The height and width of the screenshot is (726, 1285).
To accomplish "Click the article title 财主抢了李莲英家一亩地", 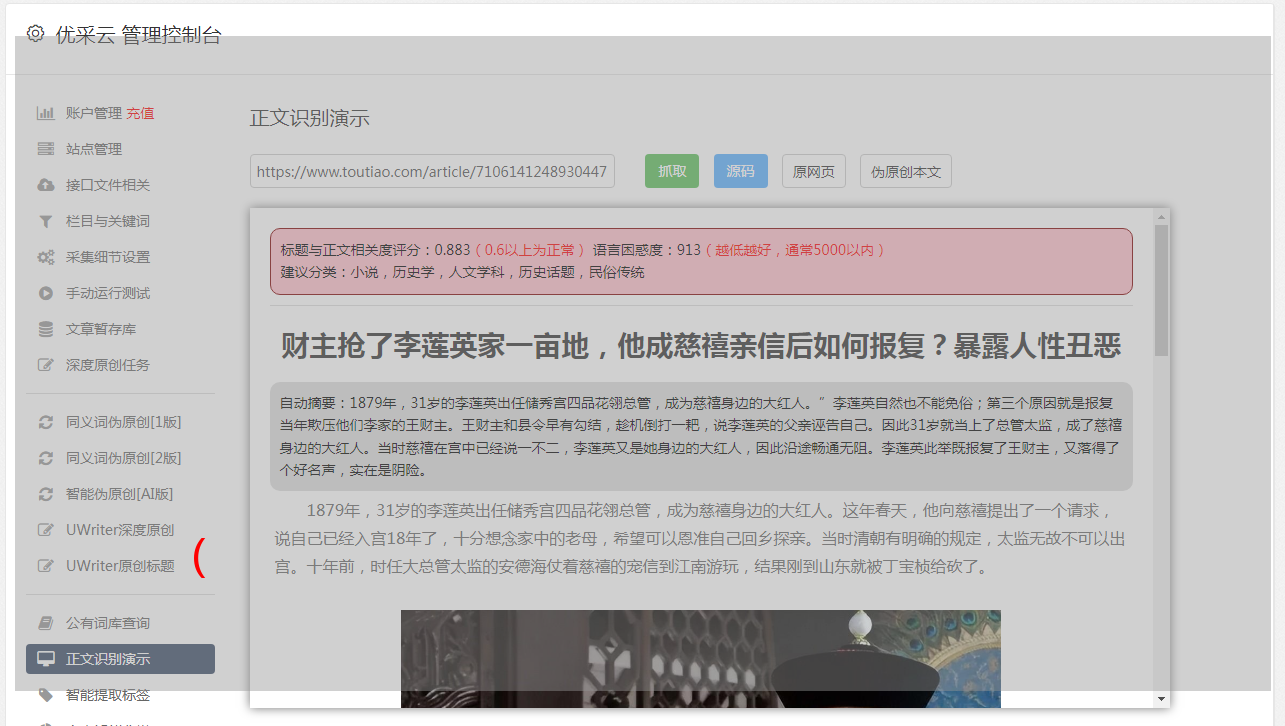I will click(700, 346).
